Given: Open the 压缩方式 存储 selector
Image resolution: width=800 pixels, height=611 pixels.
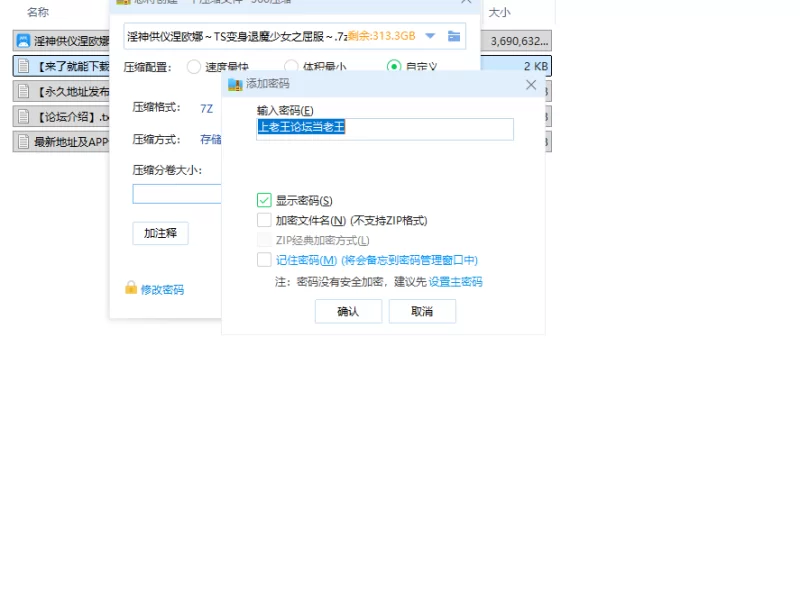Looking at the screenshot, I should (210, 139).
